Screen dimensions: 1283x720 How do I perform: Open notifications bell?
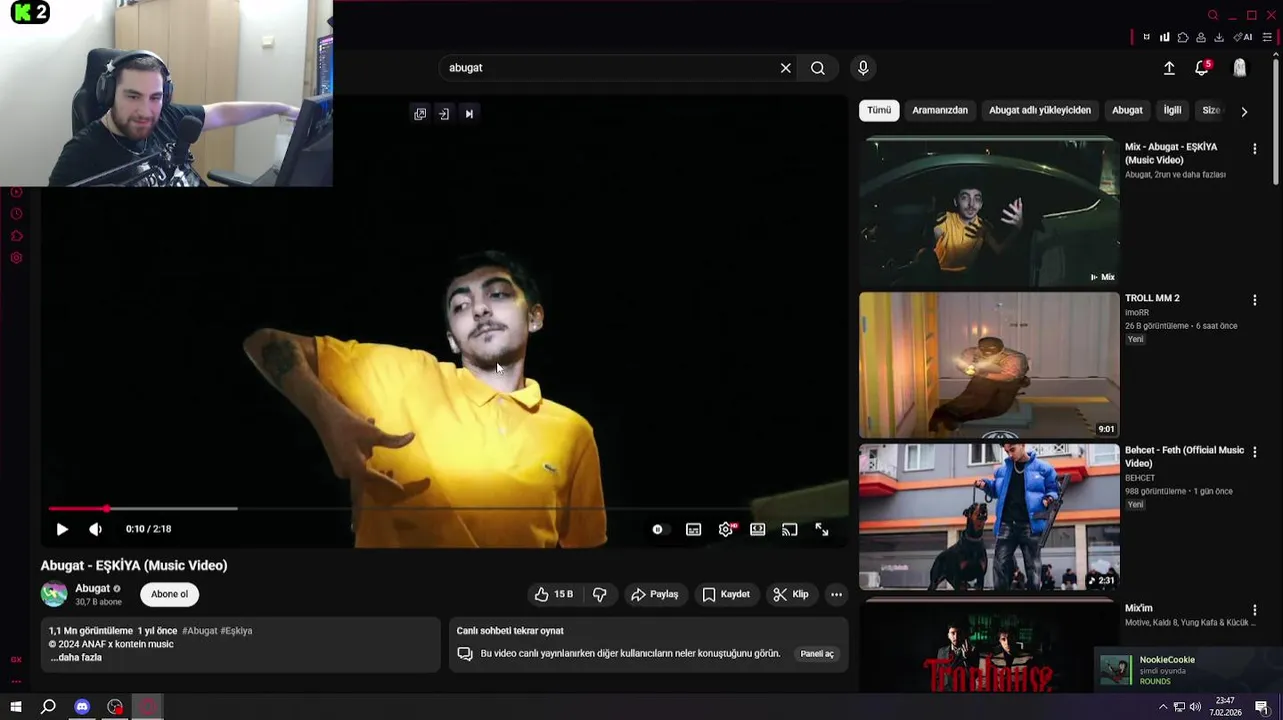coord(1202,68)
